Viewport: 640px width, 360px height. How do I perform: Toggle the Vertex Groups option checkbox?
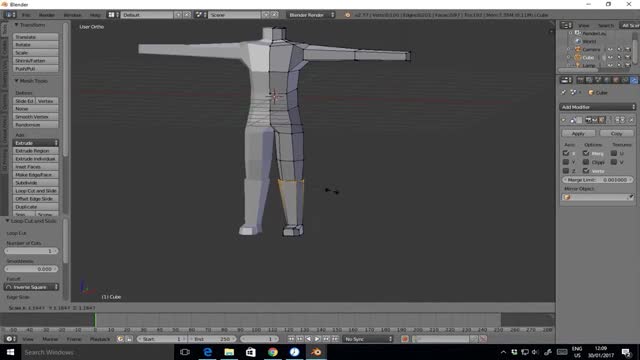point(586,171)
